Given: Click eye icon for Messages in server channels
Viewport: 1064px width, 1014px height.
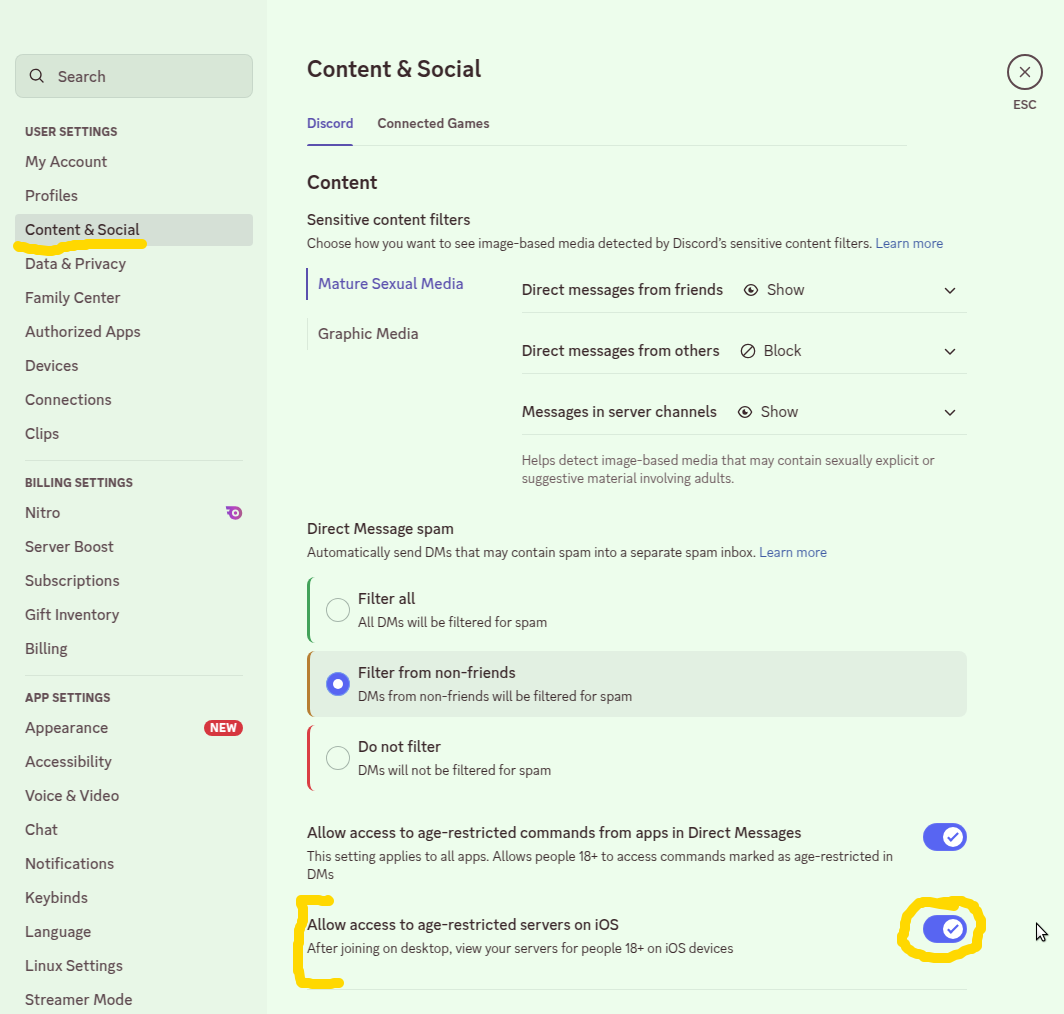Looking at the screenshot, I should point(745,412).
